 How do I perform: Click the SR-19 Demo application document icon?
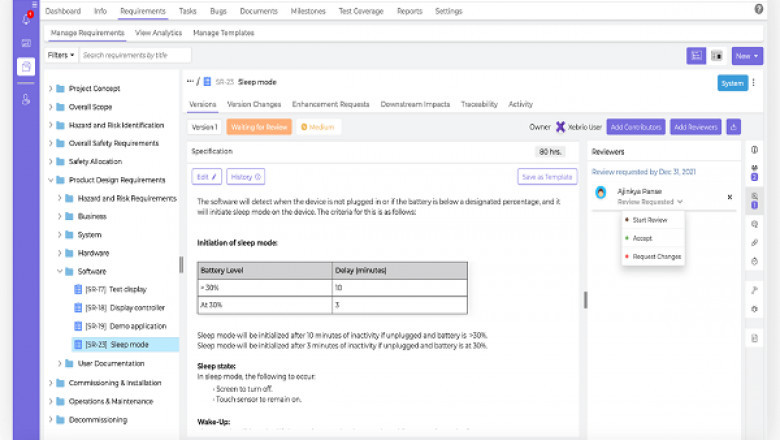pyautogui.click(x=78, y=326)
